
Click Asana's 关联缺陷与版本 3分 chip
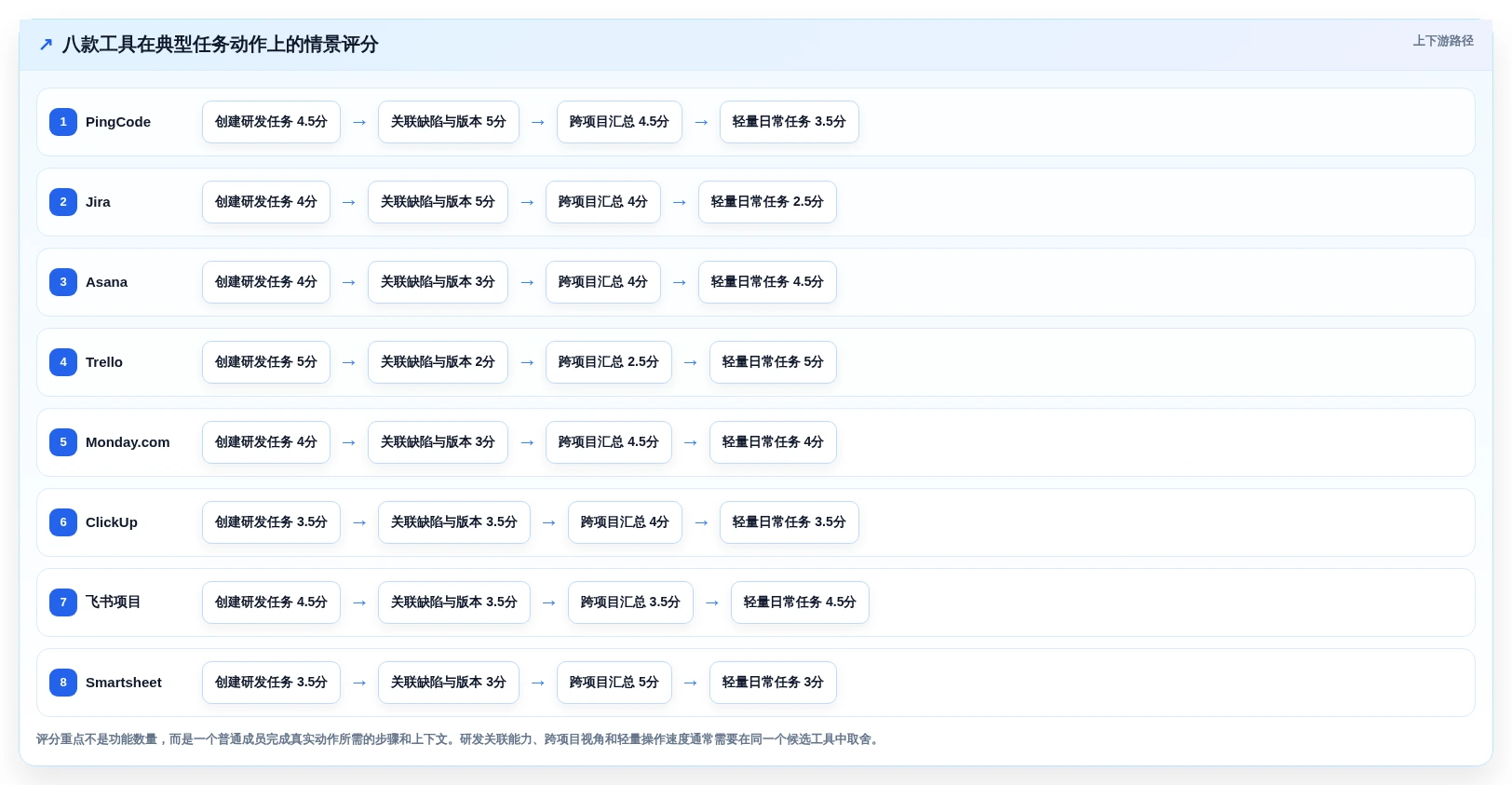click(x=438, y=282)
